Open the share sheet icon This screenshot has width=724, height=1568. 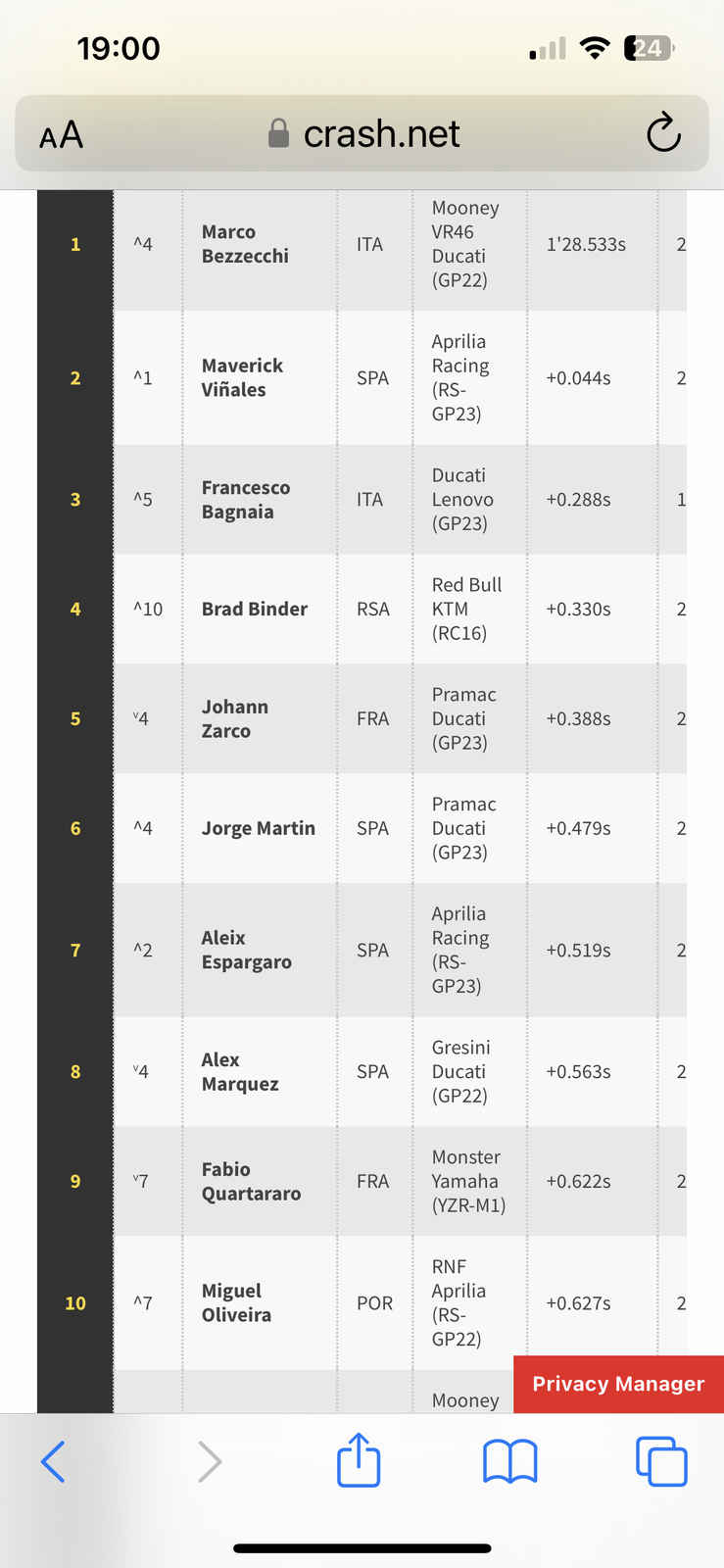(x=359, y=1459)
